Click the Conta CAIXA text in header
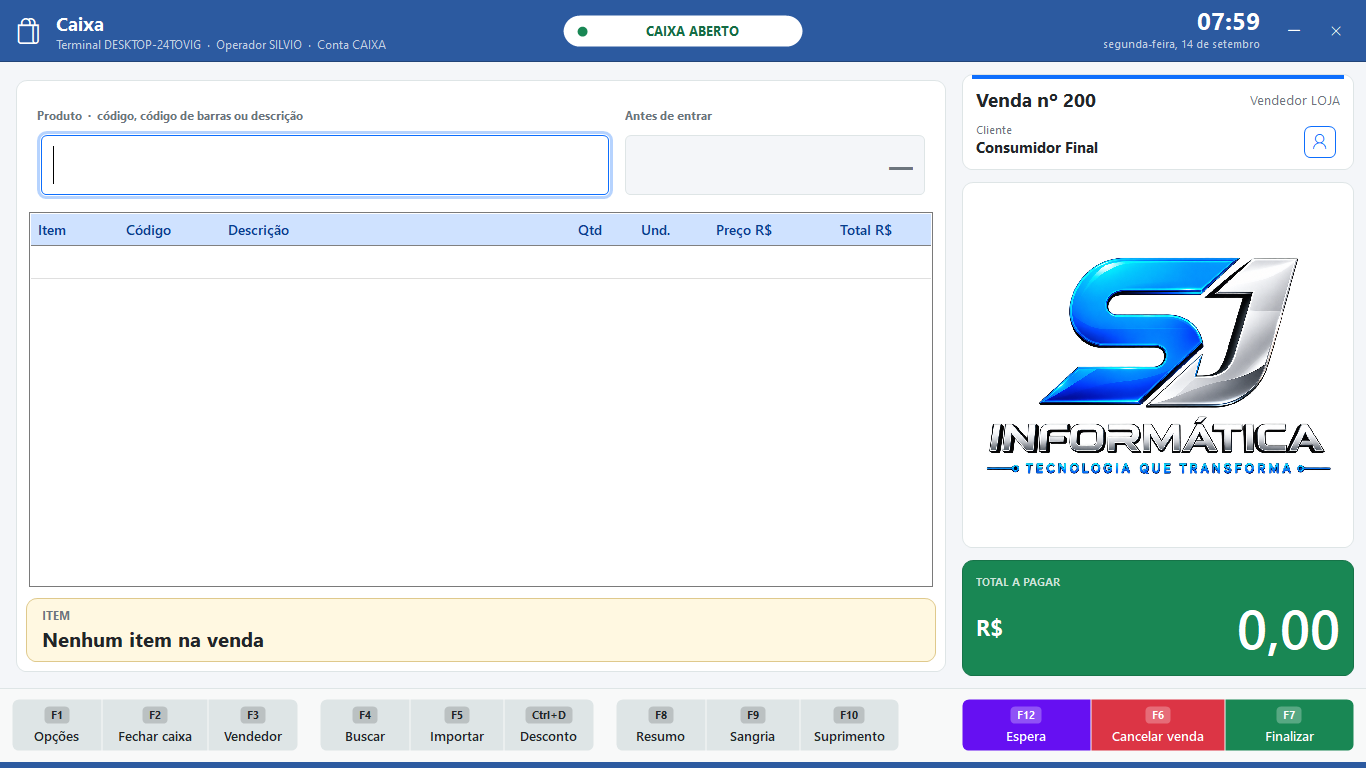The image size is (1366, 768). pos(352,45)
